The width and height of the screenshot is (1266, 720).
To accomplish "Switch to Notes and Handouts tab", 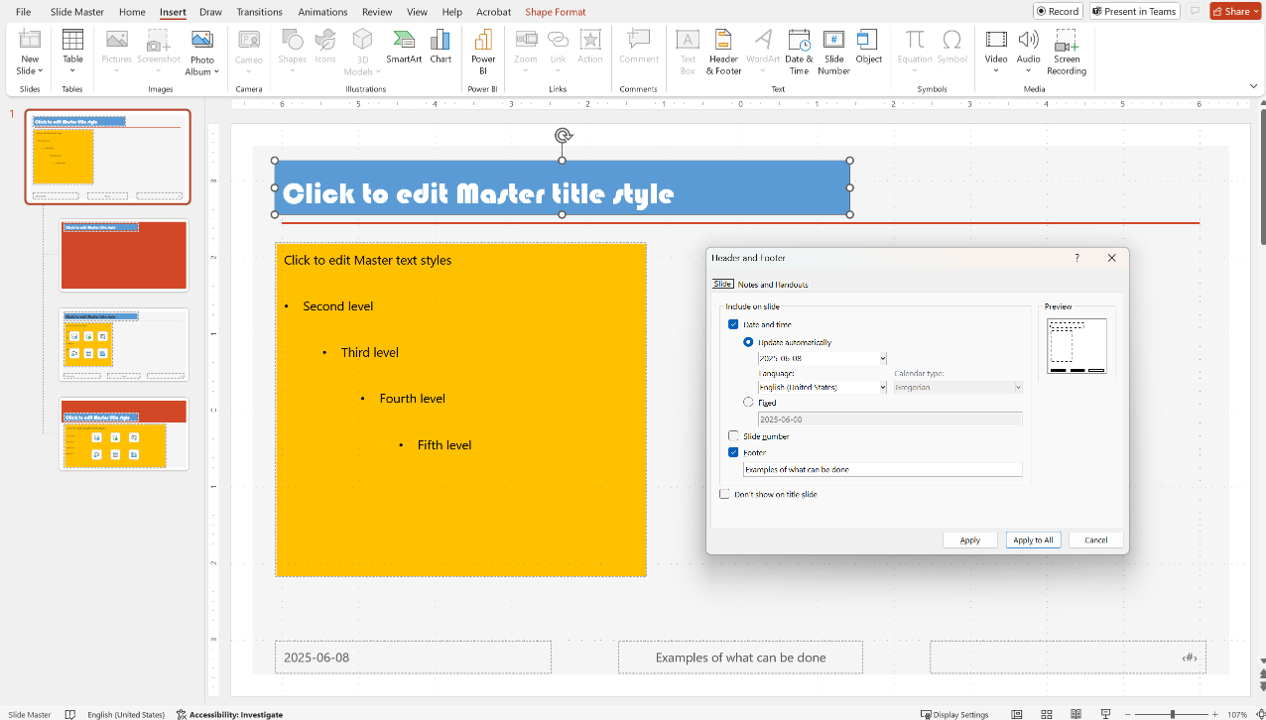I will [772, 285].
